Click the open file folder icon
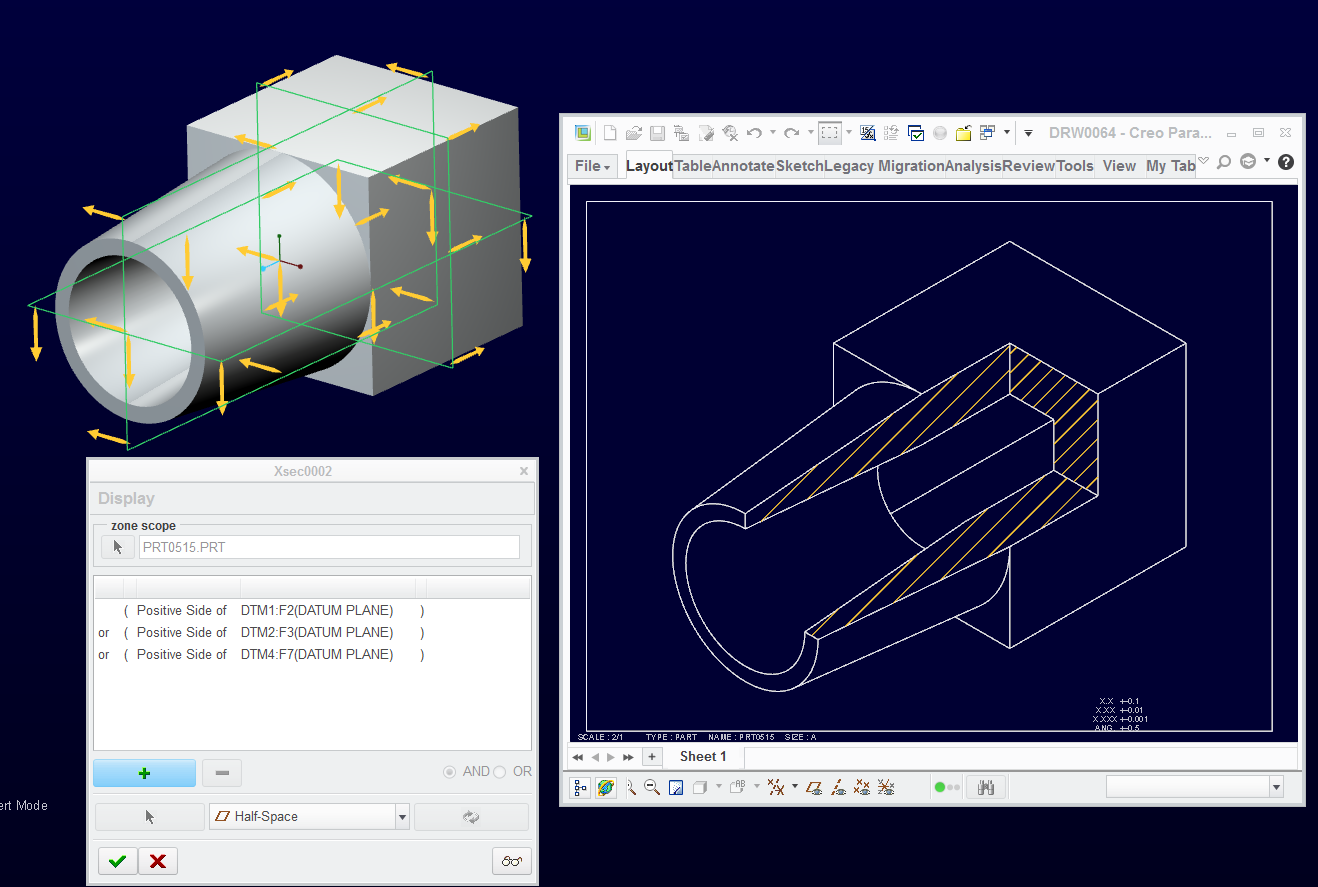1318x887 pixels. coord(633,133)
